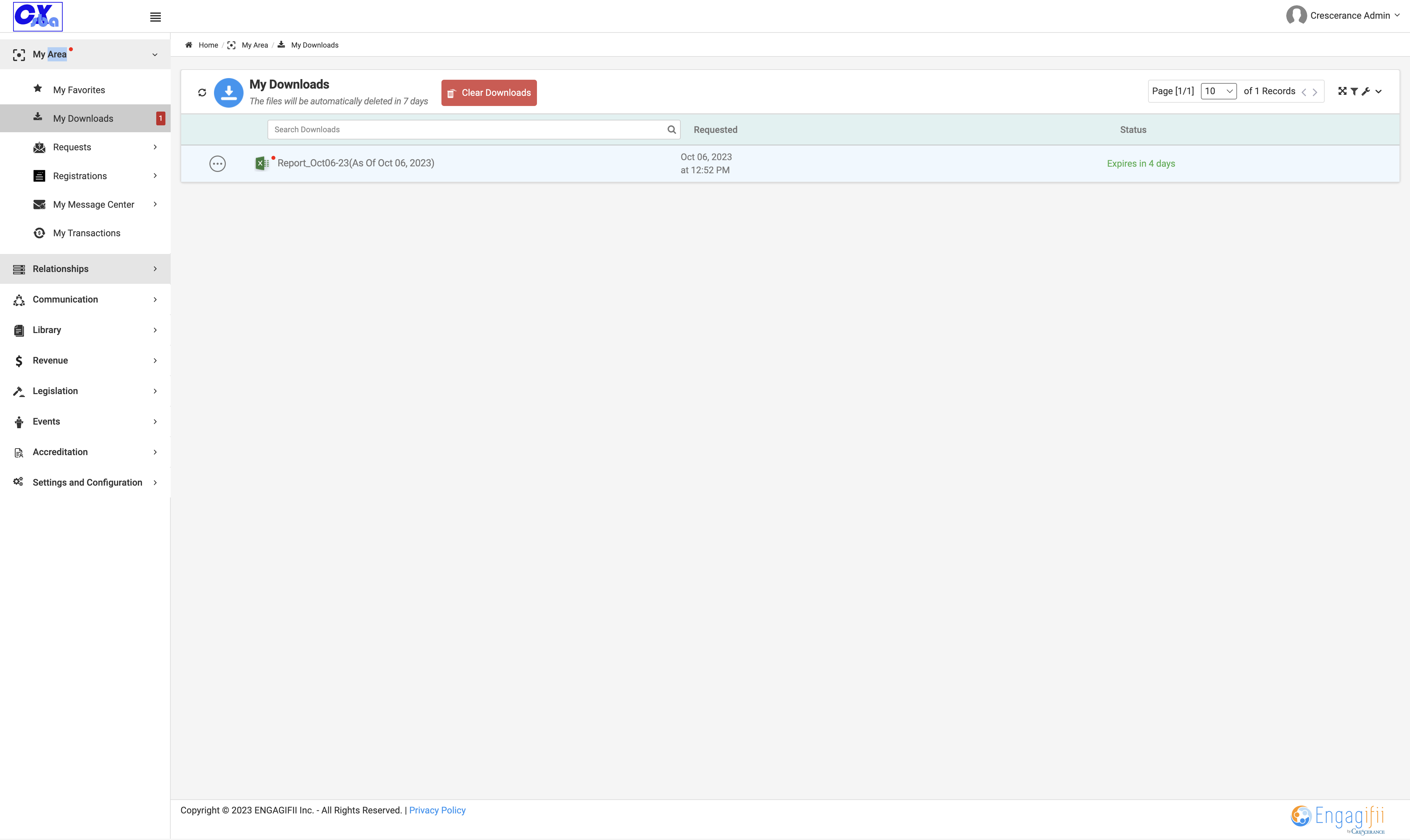Open the Privacy Policy link

[x=437, y=810]
